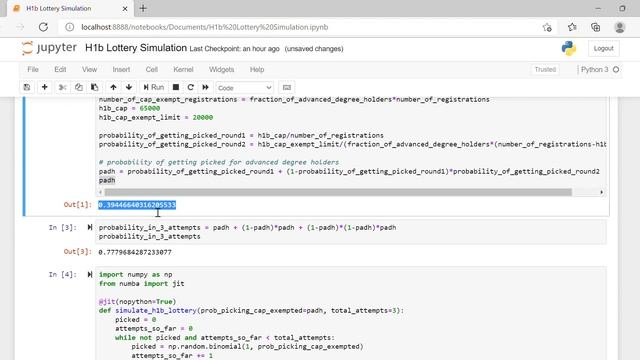Click into the probability_in_3_attempts code cell

pyautogui.click(x=351, y=232)
